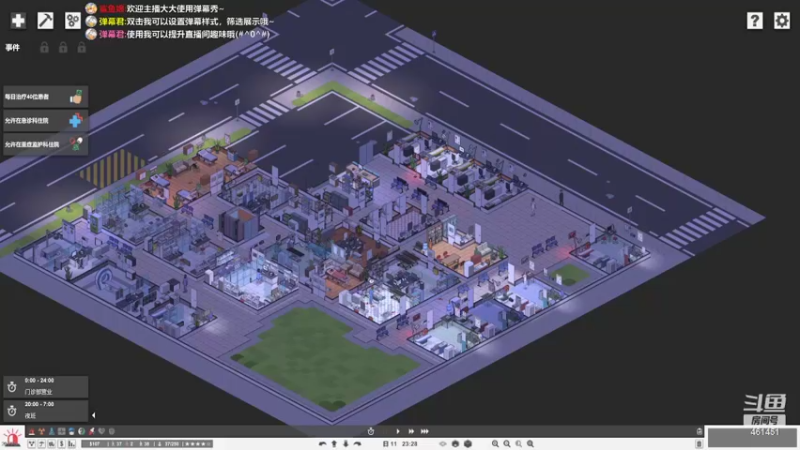
Task: Click the first magnifier zoom button
Action: pyautogui.click(x=495, y=444)
